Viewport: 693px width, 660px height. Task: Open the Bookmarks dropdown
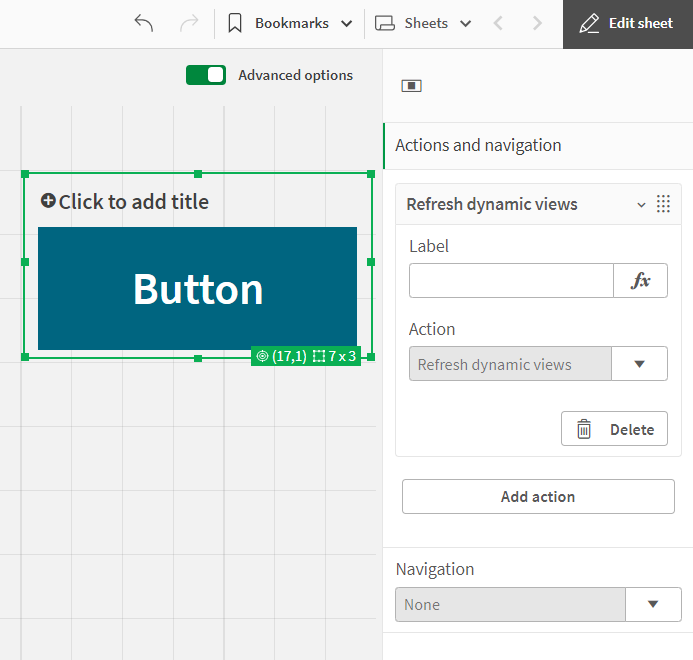click(x=290, y=23)
